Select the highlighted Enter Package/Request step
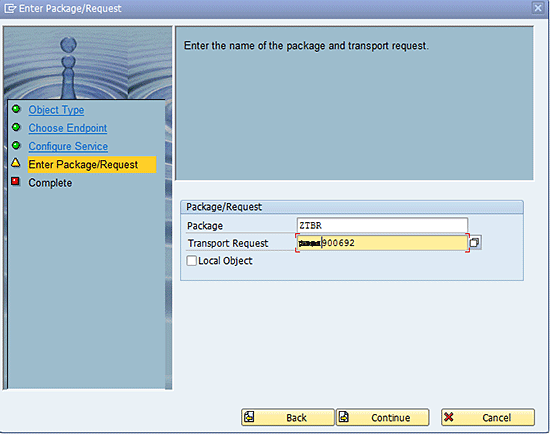This screenshot has width=550, height=434. tap(92, 165)
